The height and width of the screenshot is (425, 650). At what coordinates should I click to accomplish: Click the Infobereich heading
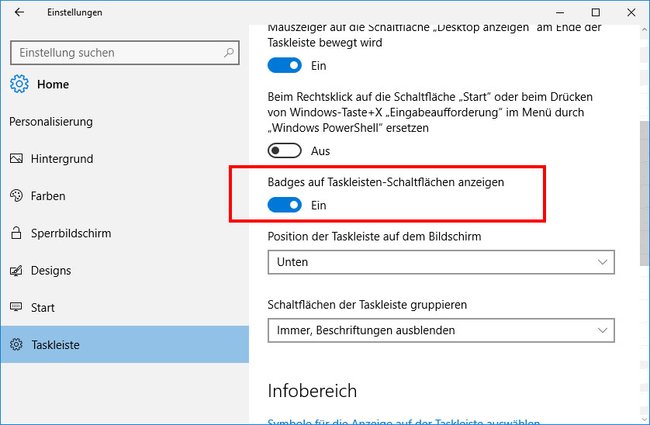pos(312,391)
